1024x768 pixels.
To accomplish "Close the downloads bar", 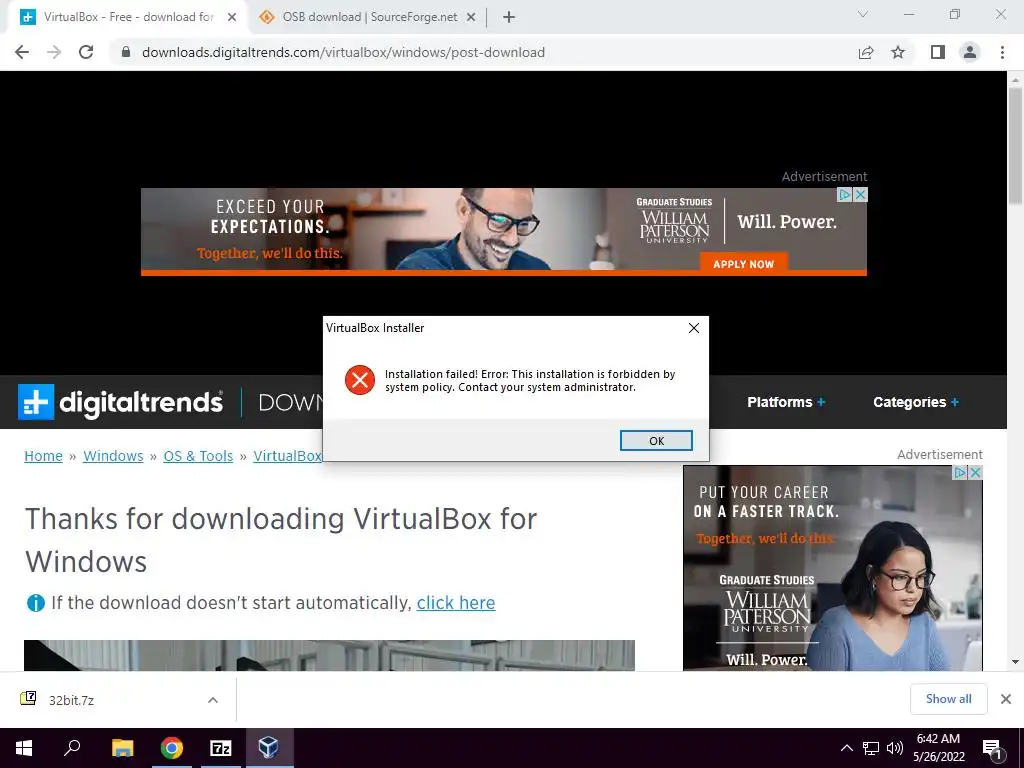I will [1006, 699].
